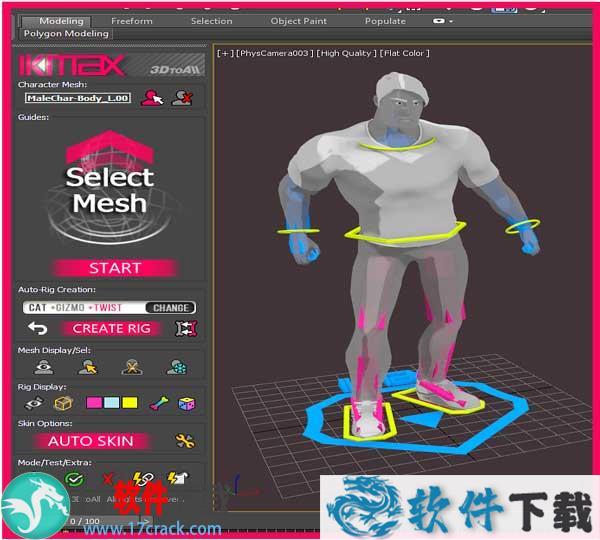Pick character mesh with the red person-cursor icon

152,98
